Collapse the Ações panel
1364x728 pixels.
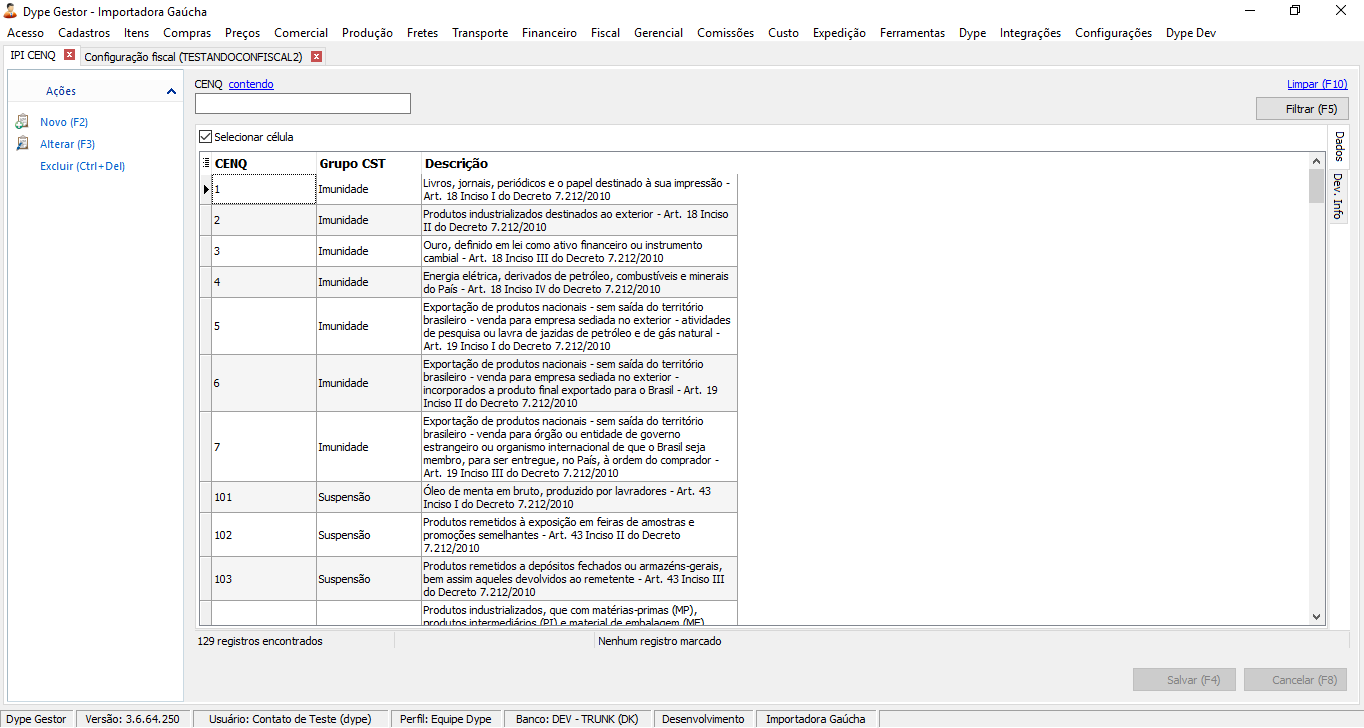coord(172,91)
